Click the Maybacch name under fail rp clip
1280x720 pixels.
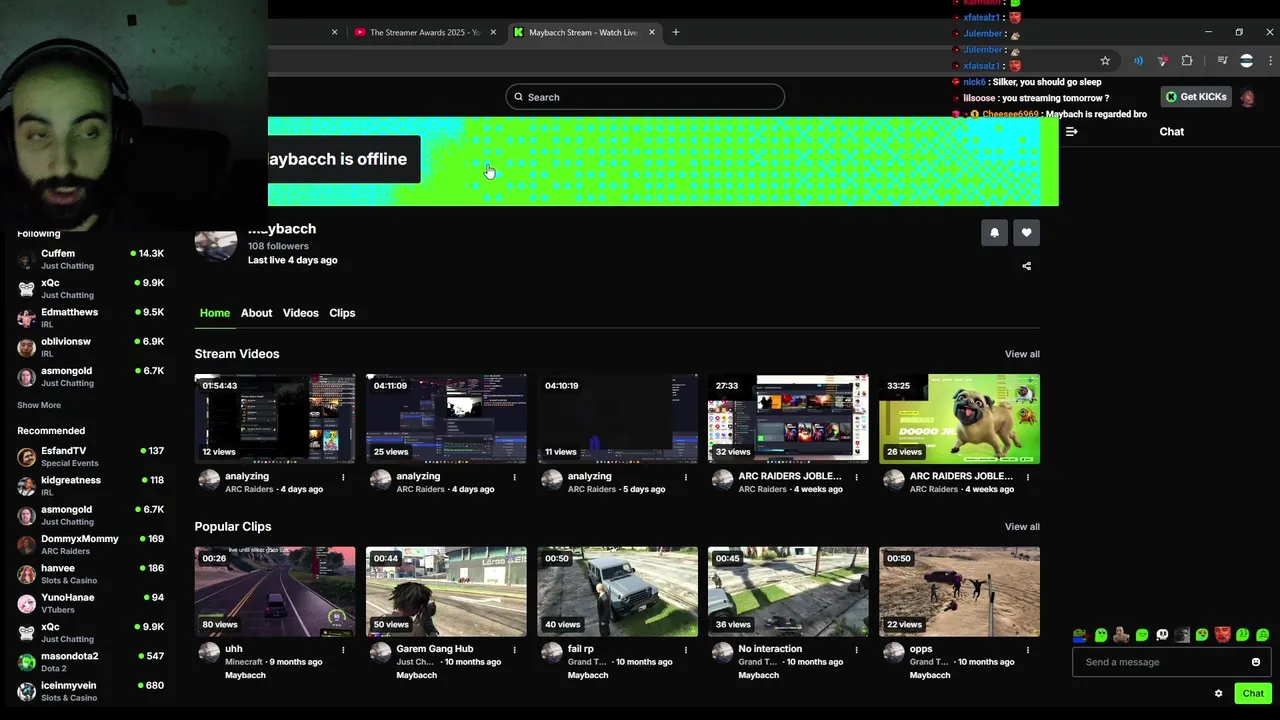coord(588,675)
